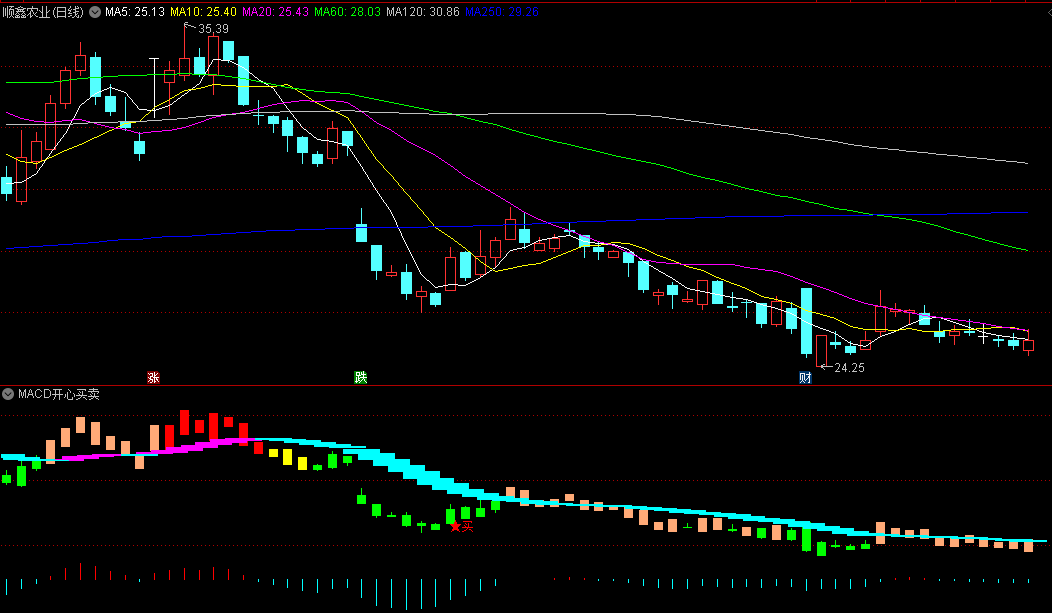Select the MA250 blue label

click(x=502, y=12)
